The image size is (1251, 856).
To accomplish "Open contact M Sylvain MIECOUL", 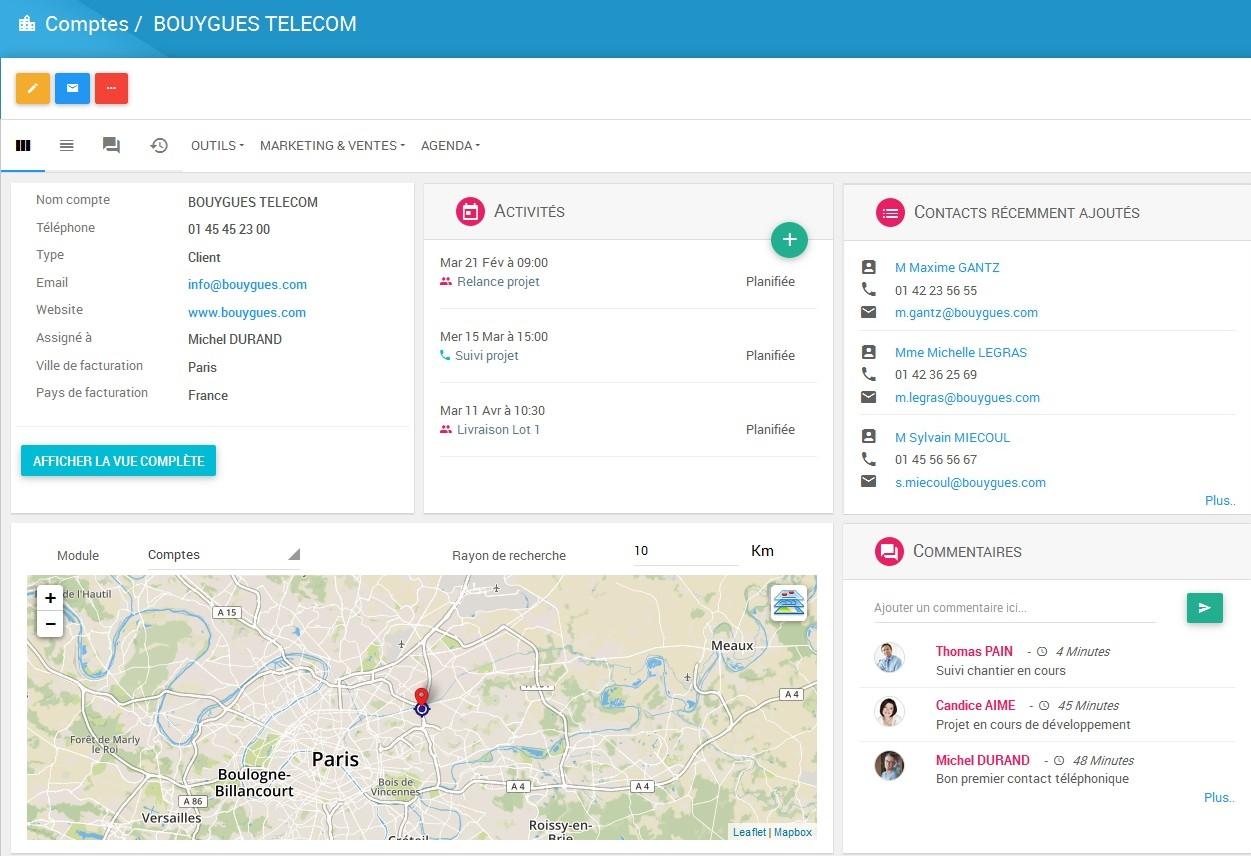I will point(952,438).
